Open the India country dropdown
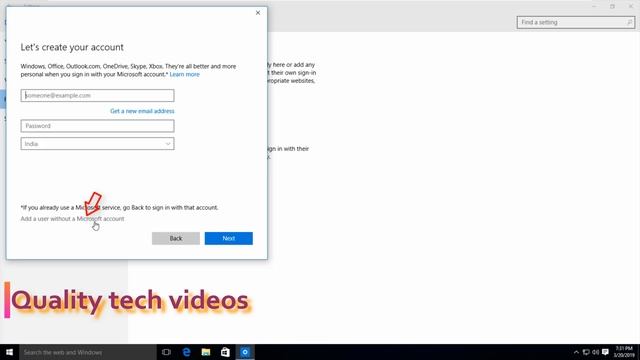Image resolution: width=640 pixels, height=360 pixels. click(98, 144)
